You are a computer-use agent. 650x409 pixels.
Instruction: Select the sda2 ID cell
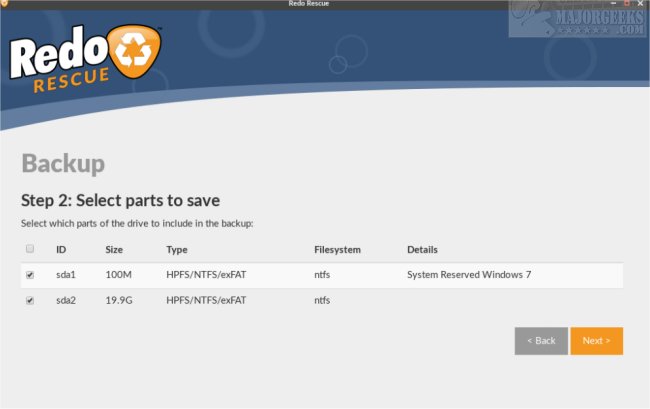coord(66,300)
